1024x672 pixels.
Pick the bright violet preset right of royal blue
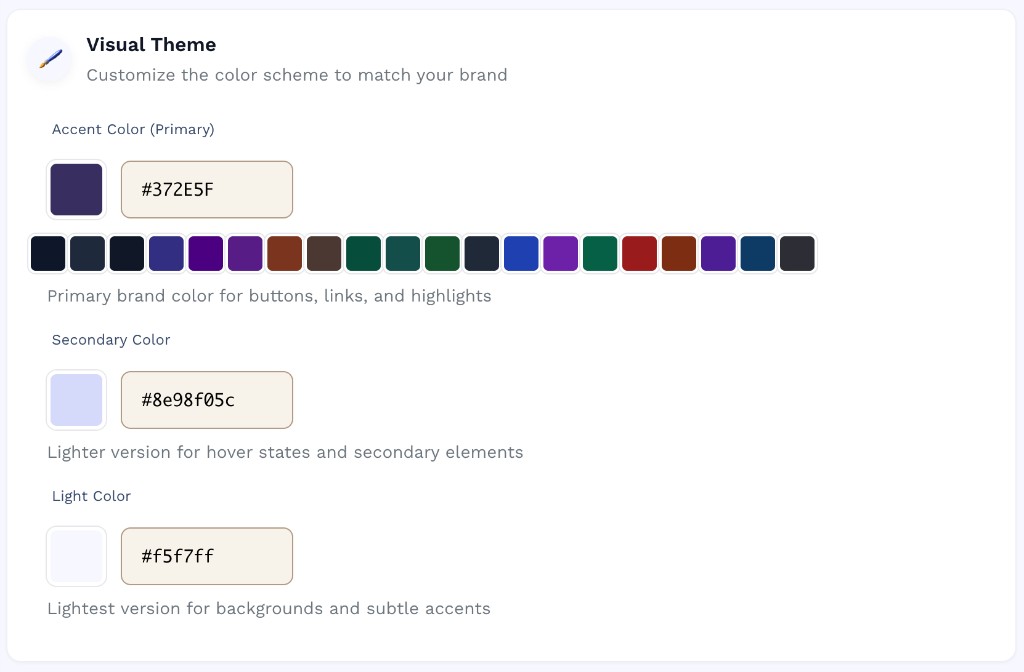pyautogui.click(x=560, y=253)
